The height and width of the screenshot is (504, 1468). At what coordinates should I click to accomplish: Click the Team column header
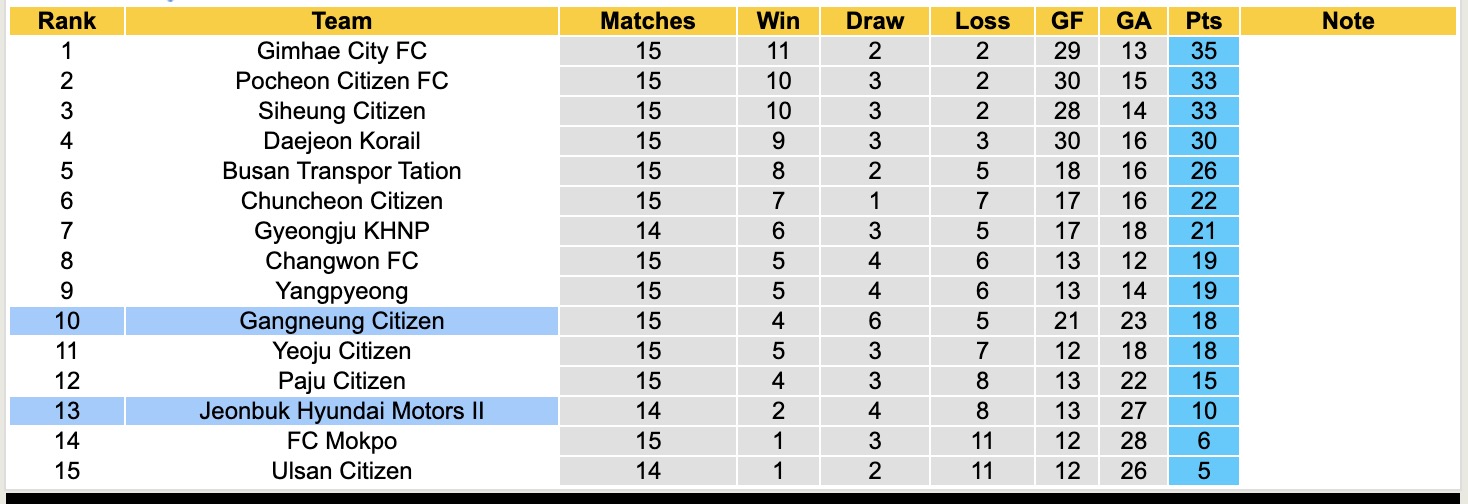341,21
